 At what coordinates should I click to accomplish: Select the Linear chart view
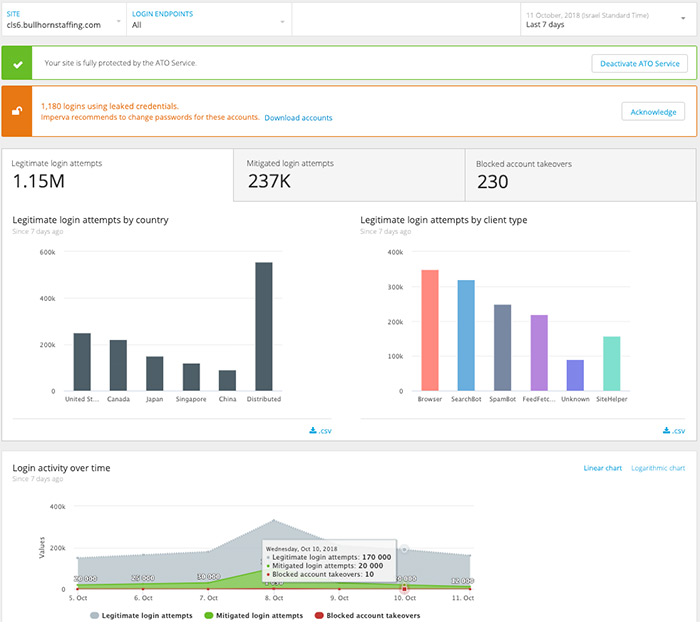[x=603, y=468]
